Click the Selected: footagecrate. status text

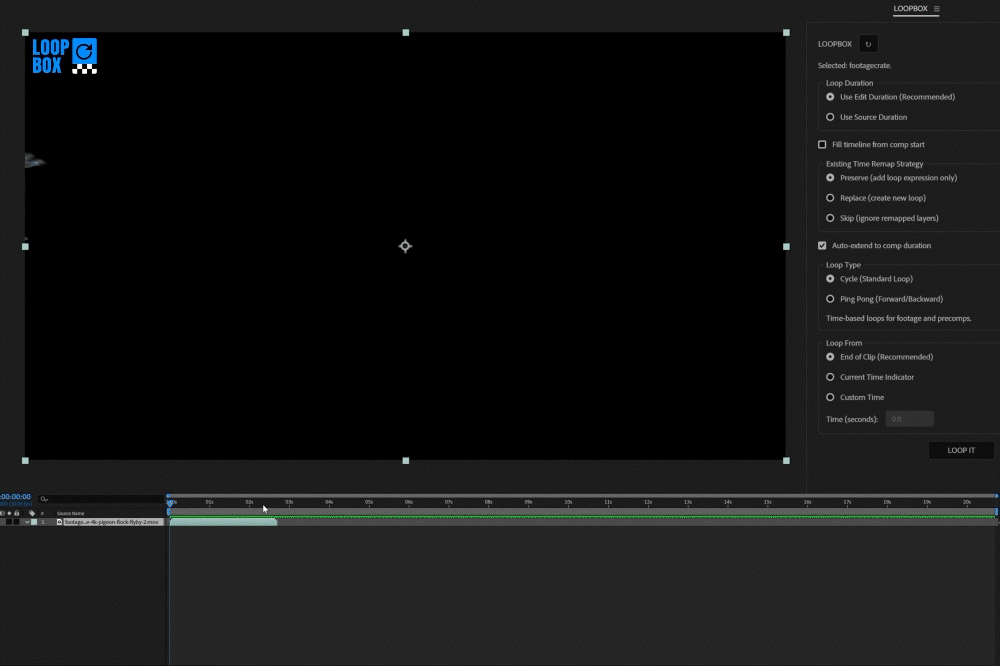(x=855, y=66)
